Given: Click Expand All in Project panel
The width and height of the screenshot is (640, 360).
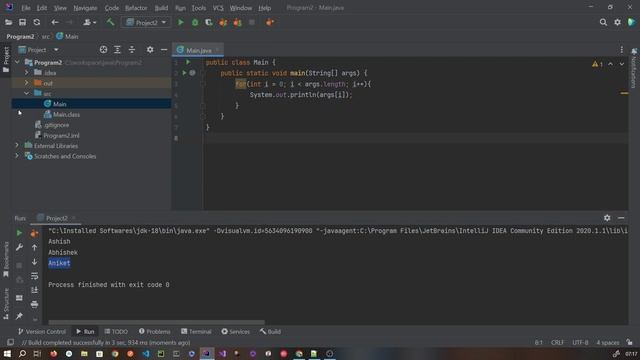Looking at the screenshot, I should [118, 49].
